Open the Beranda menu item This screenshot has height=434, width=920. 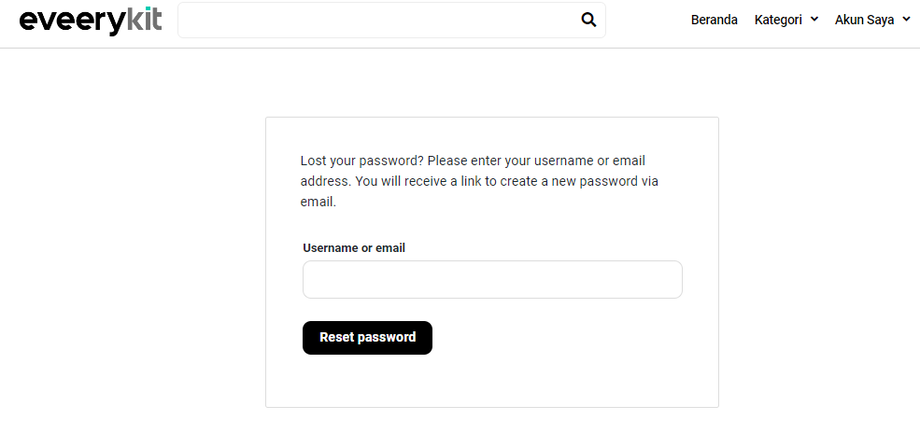714,20
